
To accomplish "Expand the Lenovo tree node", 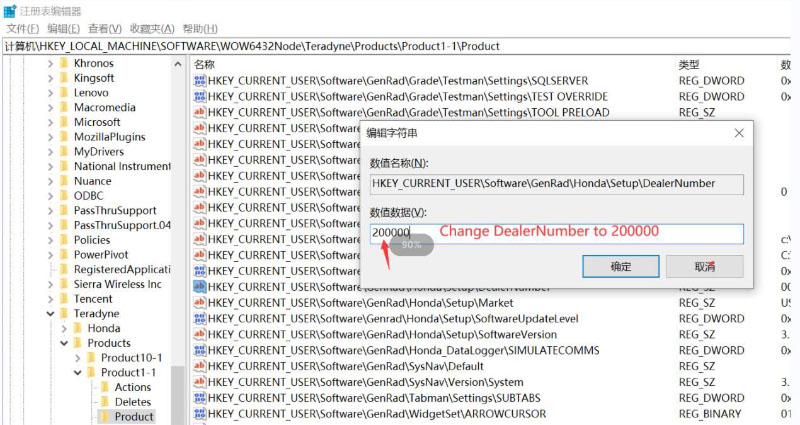I will (x=50, y=93).
